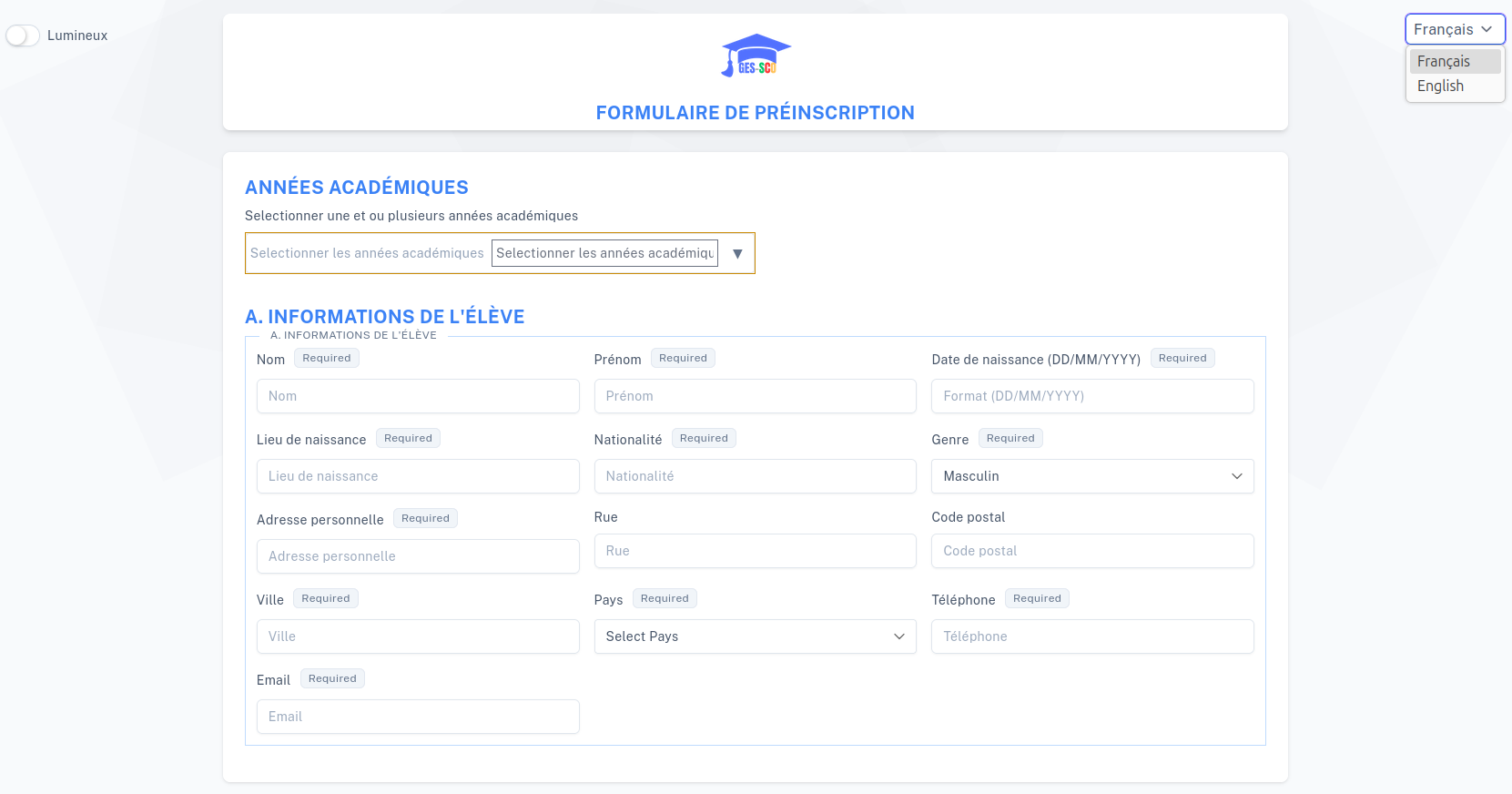The width and height of the screenshot is (1512, 794).
Task: Click the Nom input field
Action: point(418,396)
